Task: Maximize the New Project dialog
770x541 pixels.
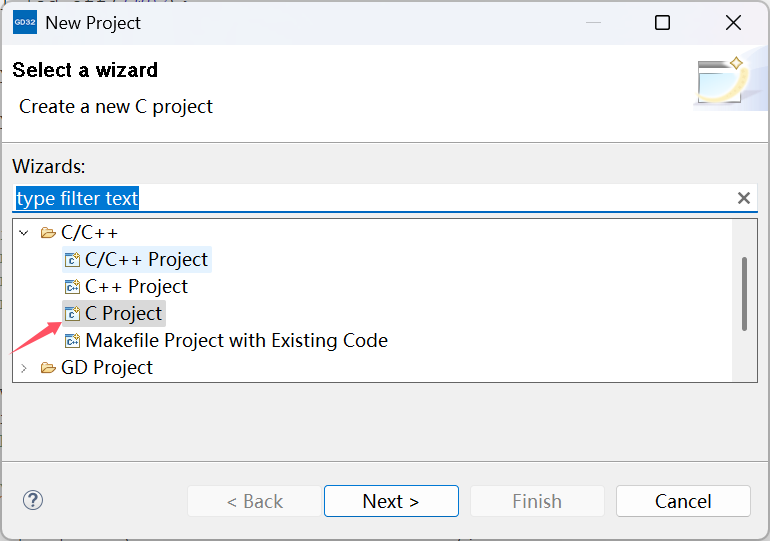Action: (x=662, y=23)
